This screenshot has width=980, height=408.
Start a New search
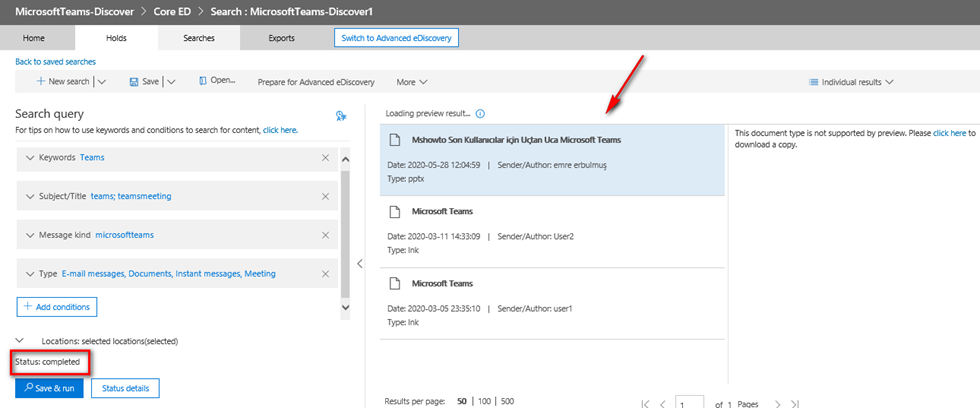point(63,82)
